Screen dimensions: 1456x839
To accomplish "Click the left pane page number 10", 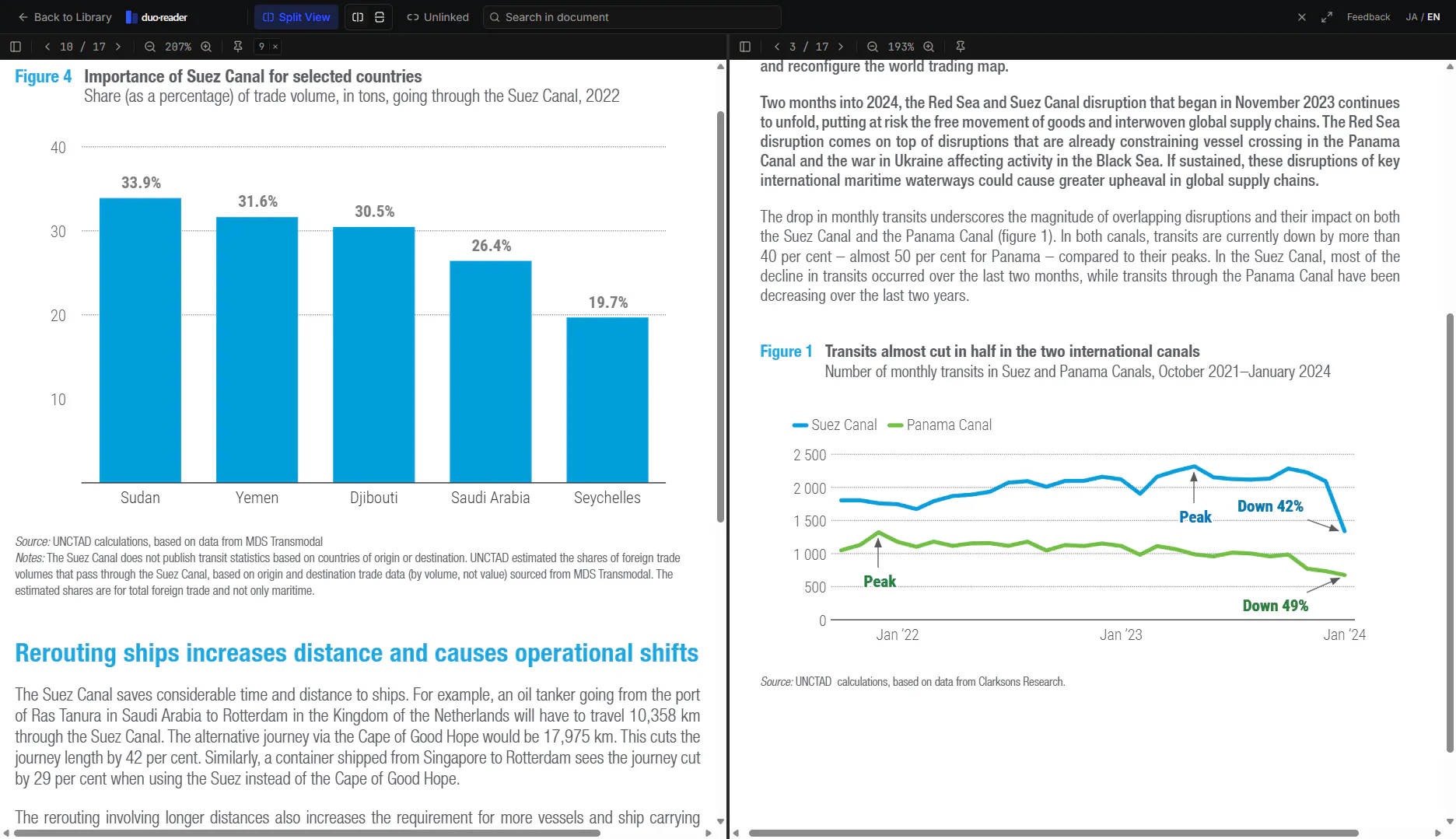I will tap(67, 47).
